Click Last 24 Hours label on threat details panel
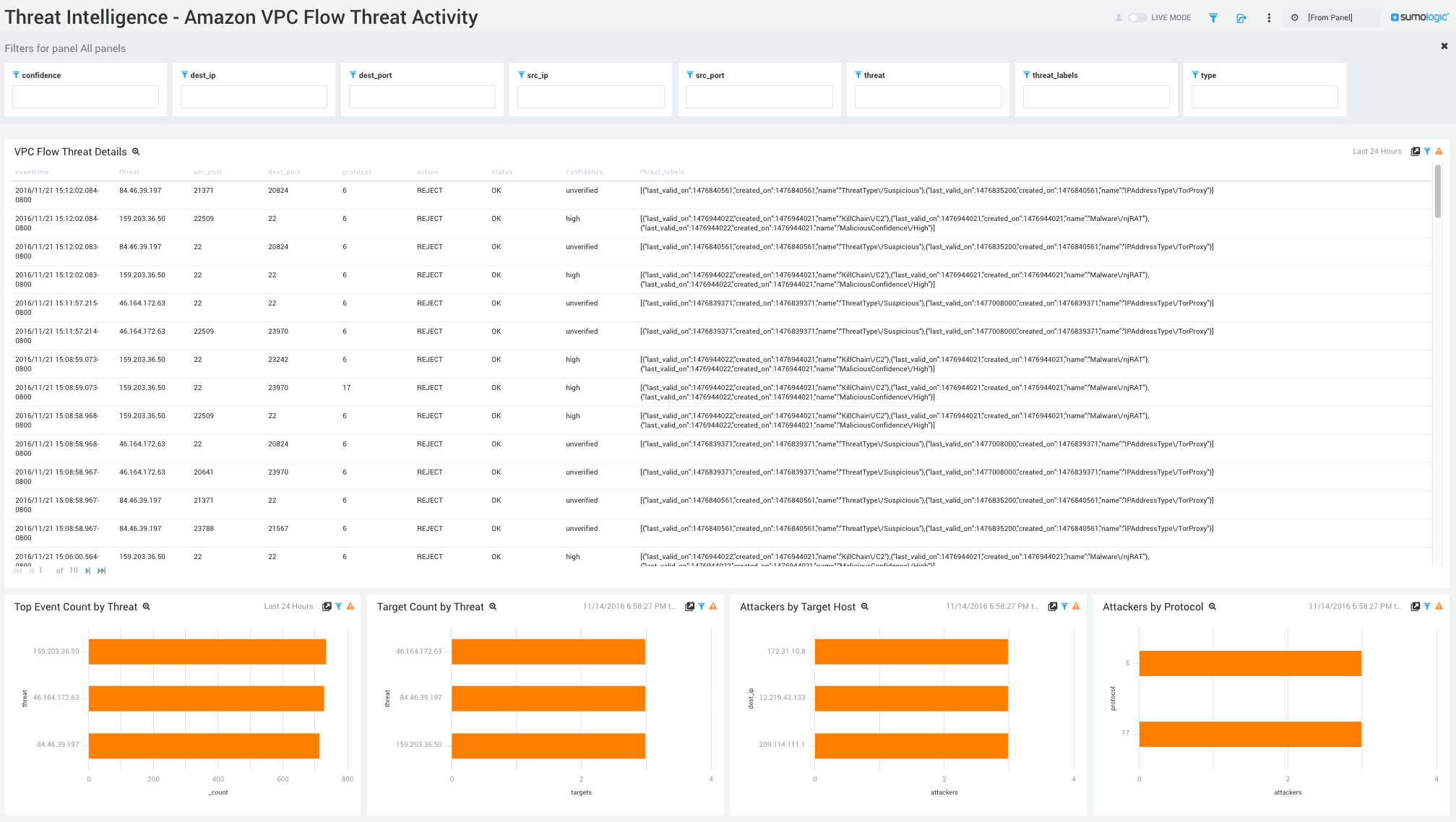The image size is (1456, 822). [x=1377, y=152]
